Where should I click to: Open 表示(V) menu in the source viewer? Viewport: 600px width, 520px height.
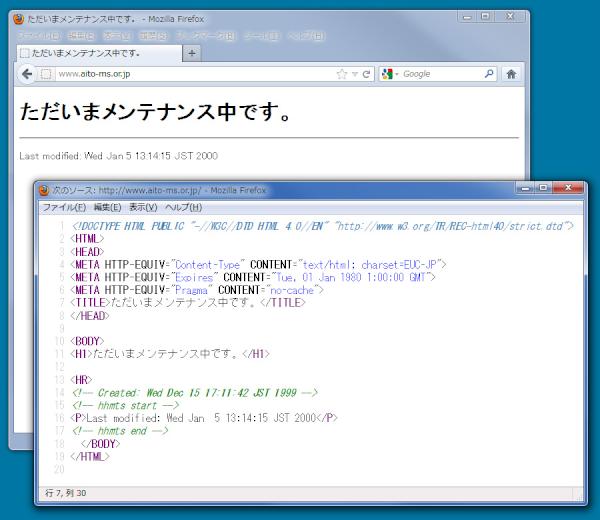tap(143, 207)
